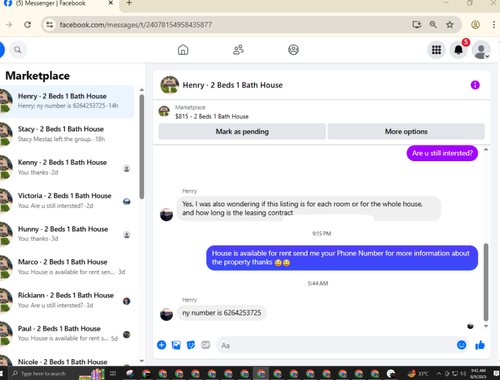Screen dimensions: 500x380
Task: Click the "ny number is 6264253725" message
Action: tap(222, 313)
